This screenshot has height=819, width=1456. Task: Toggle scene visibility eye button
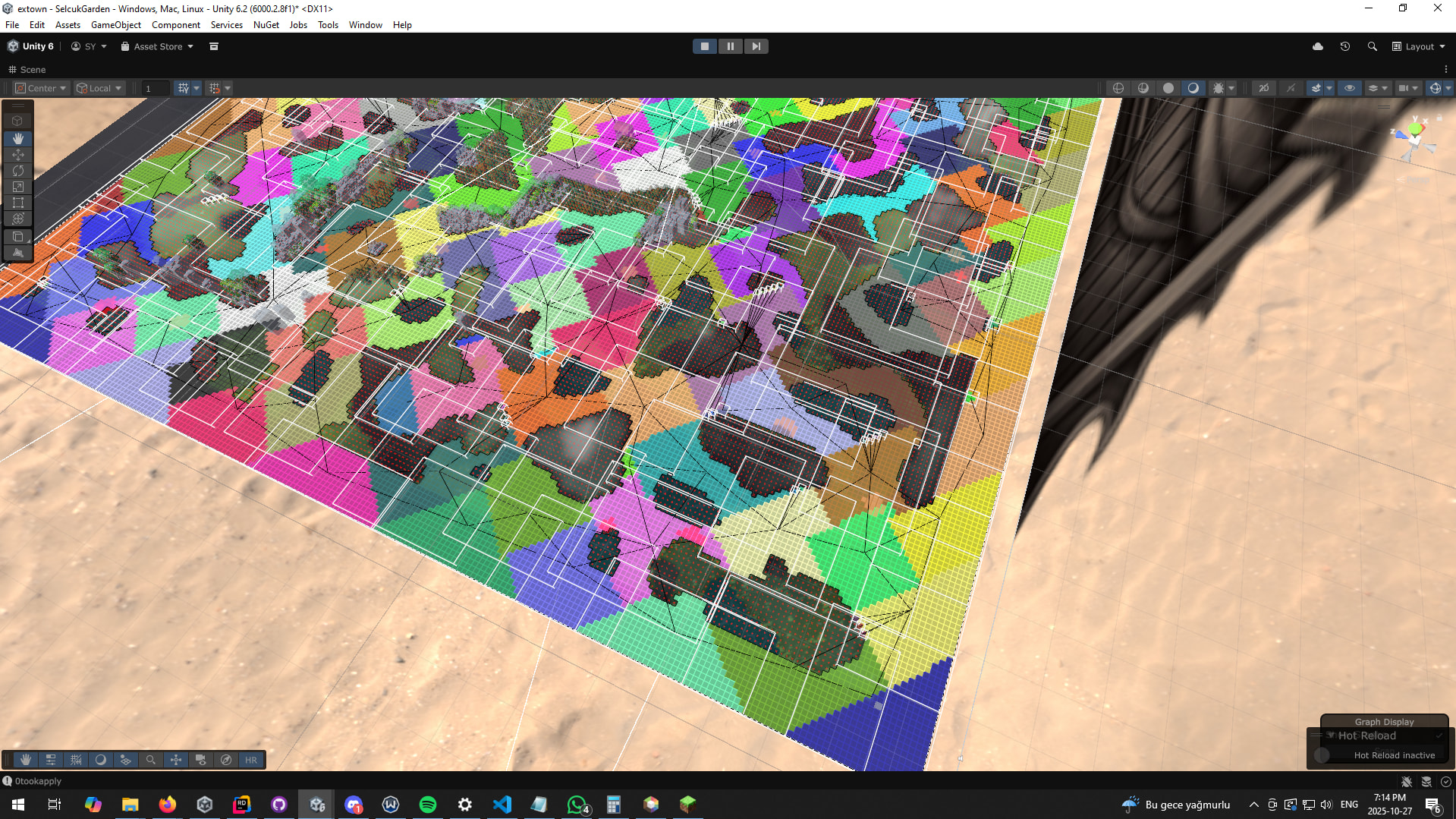(1349, 88)
